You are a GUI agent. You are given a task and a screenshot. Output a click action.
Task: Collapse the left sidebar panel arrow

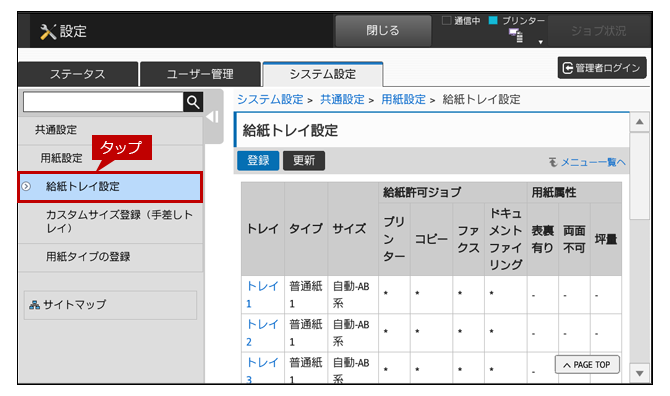pos(213,117)
